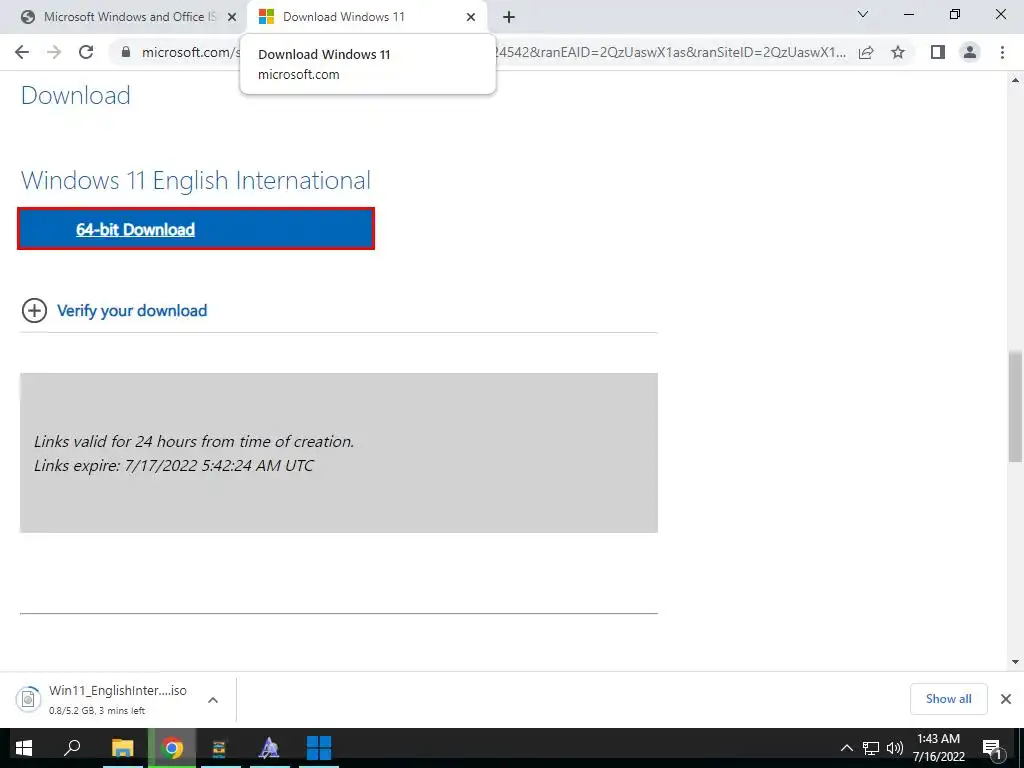
Task: Open the Windows Start menu
Action: click(24, 748)
